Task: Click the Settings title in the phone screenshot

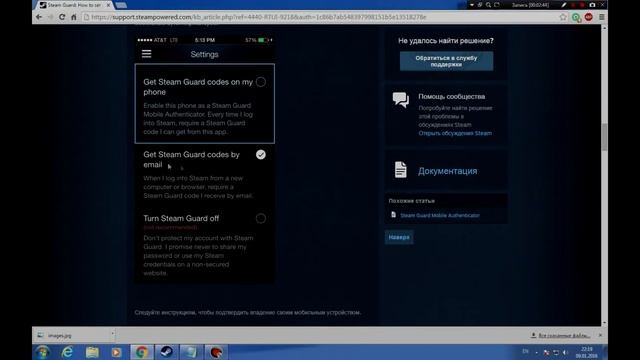Action: 204,54
